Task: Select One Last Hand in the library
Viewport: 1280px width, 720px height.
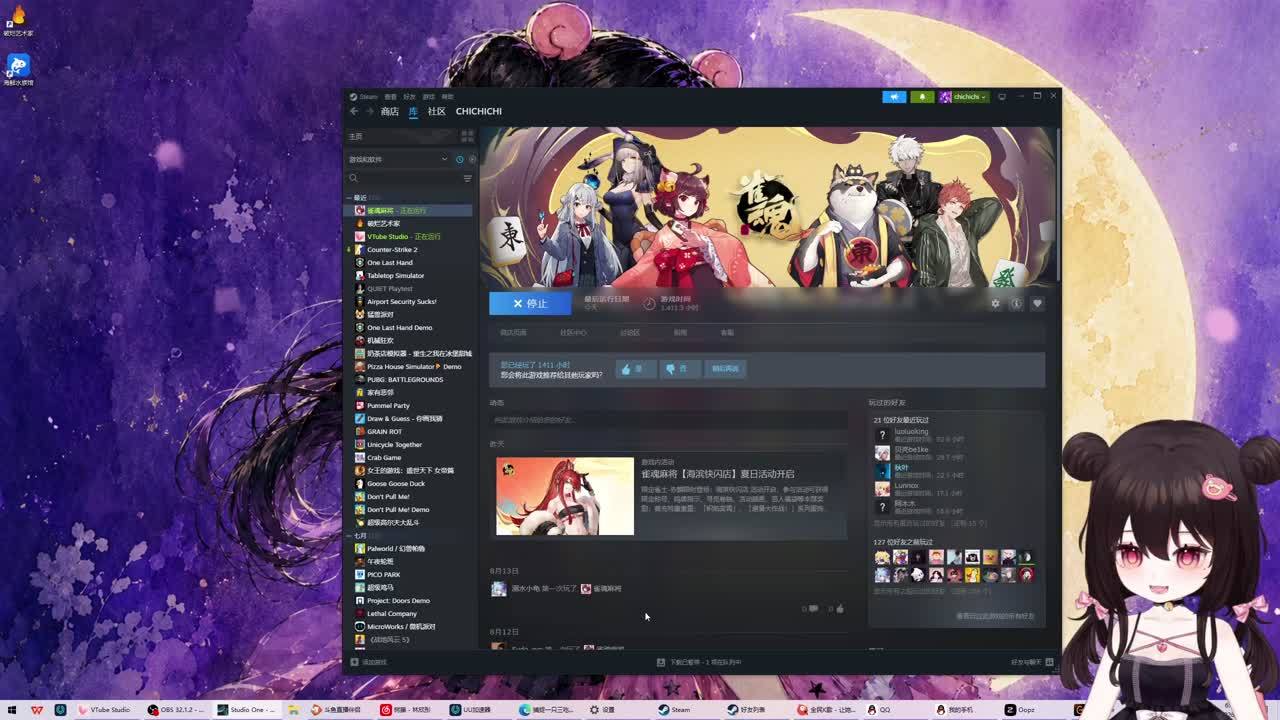Action: (409, 263)
